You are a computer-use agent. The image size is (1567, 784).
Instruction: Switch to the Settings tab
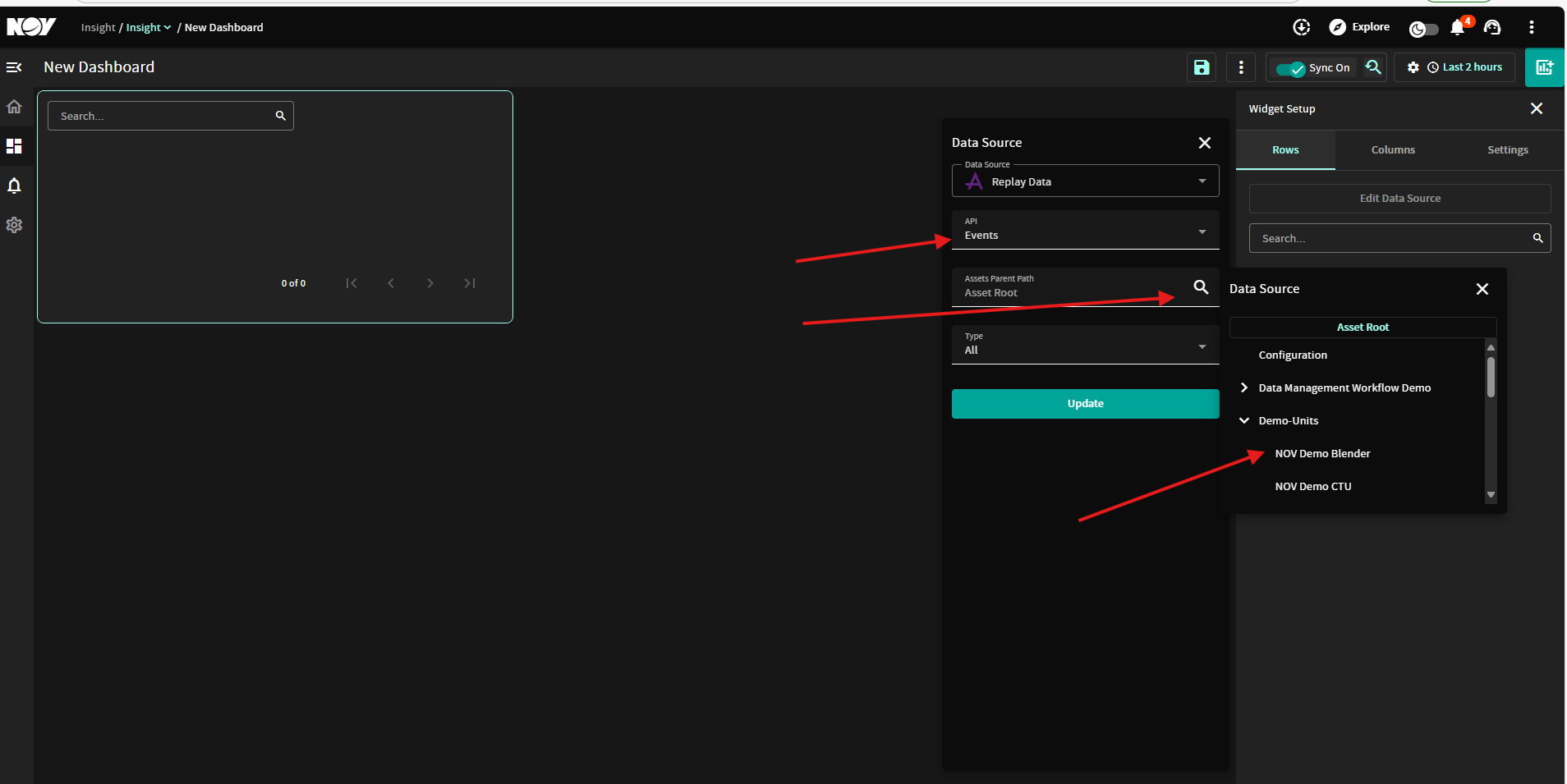(x=1508, y=149)
